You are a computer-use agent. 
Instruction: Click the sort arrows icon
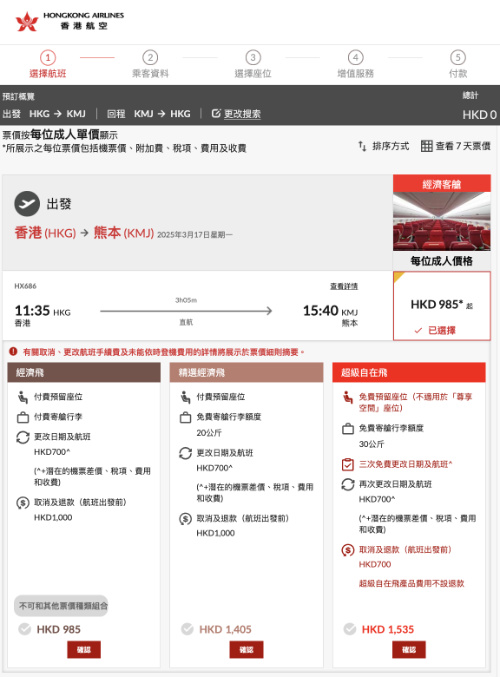point(362,146)
